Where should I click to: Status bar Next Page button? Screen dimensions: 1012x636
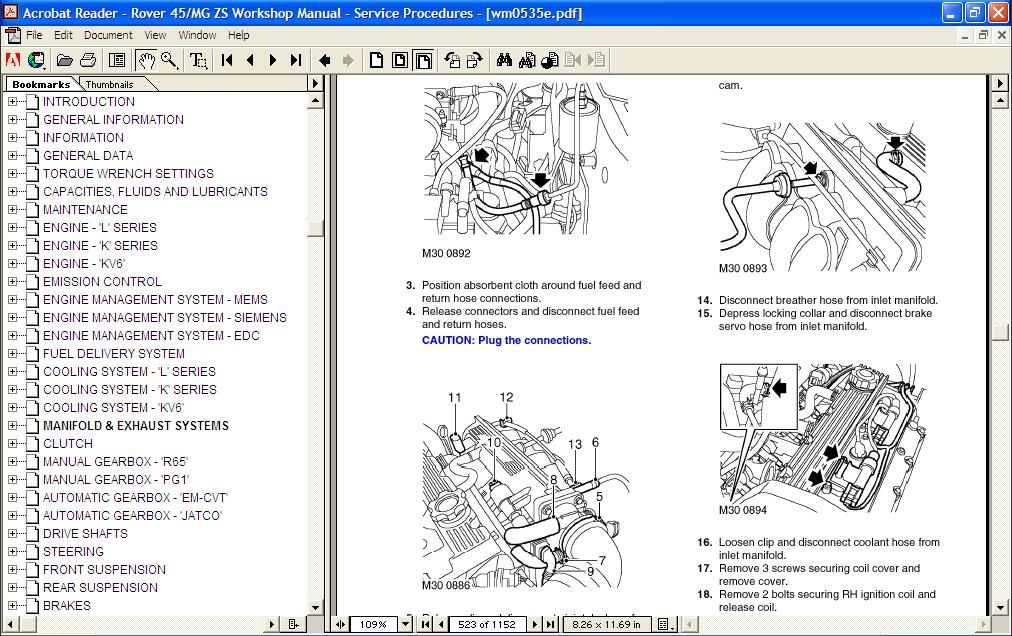click(534, 624)
